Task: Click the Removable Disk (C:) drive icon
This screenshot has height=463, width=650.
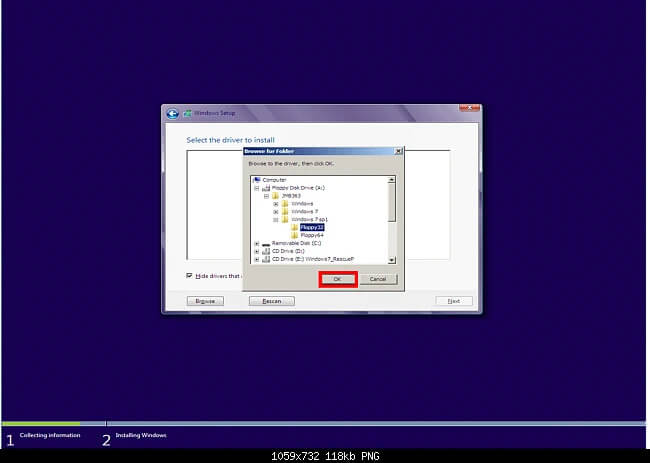Action: [x=266, y=243]
